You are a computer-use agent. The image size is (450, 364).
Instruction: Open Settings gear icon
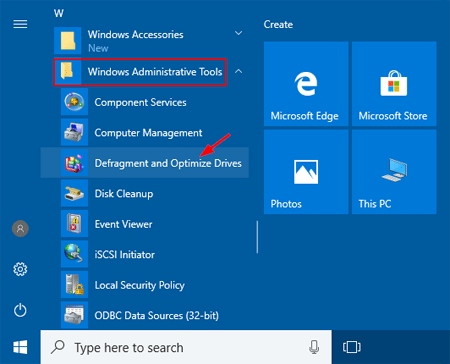(20, 269)
